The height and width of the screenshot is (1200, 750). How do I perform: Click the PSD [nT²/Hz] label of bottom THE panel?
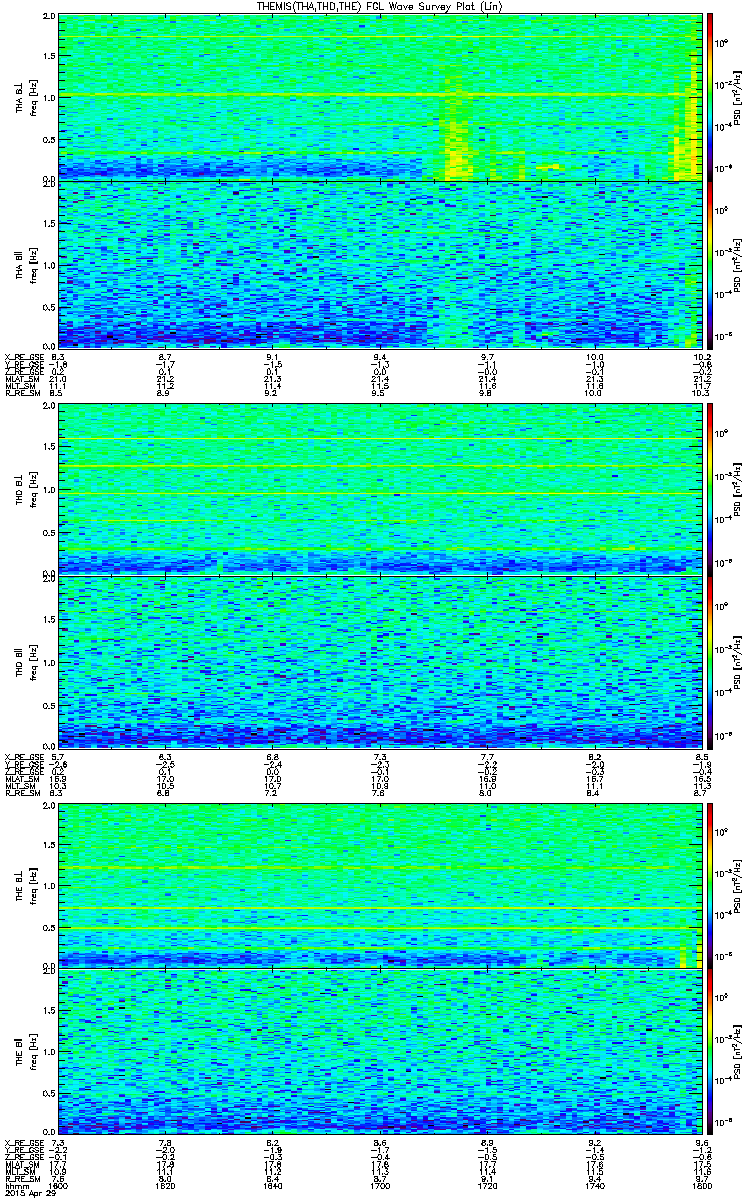pyautogui.click(x=739, y=1052)
